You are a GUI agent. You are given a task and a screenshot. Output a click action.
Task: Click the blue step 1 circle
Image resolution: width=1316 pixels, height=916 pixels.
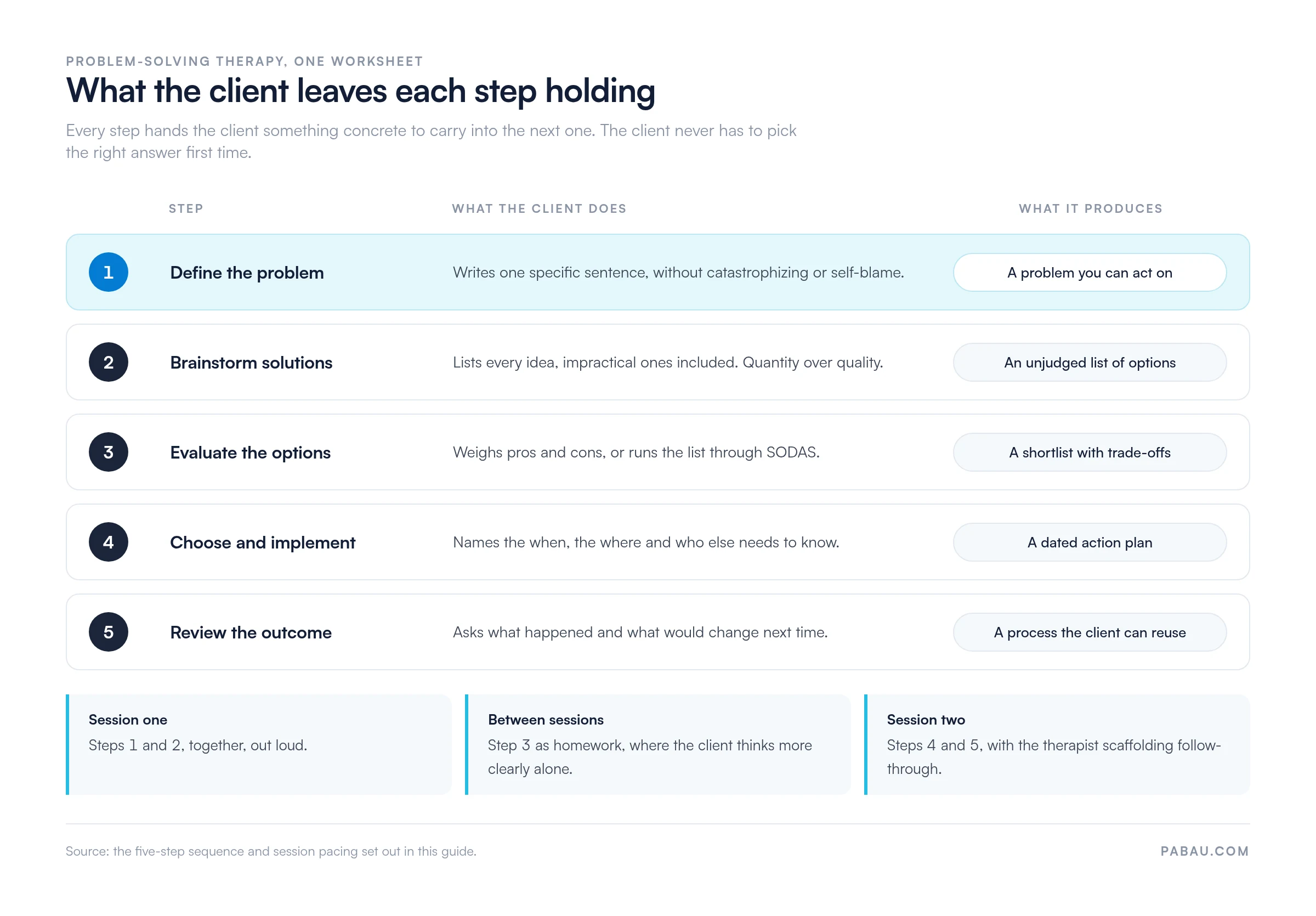[x=109, y=272]
